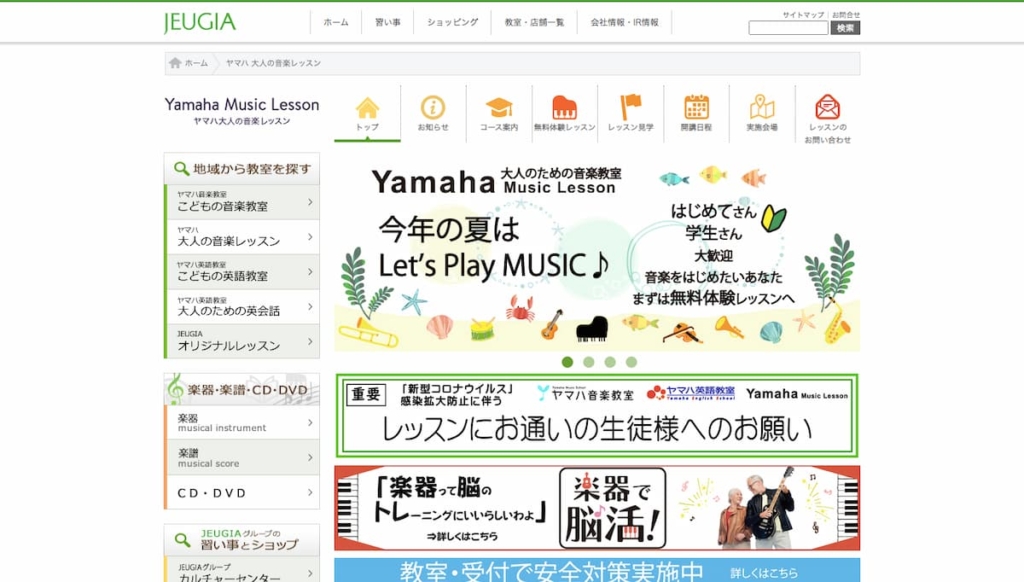Open the 楽器で脳活 banner
Image resolution: width=1024 pixels, height=582 pixels.
597,508
